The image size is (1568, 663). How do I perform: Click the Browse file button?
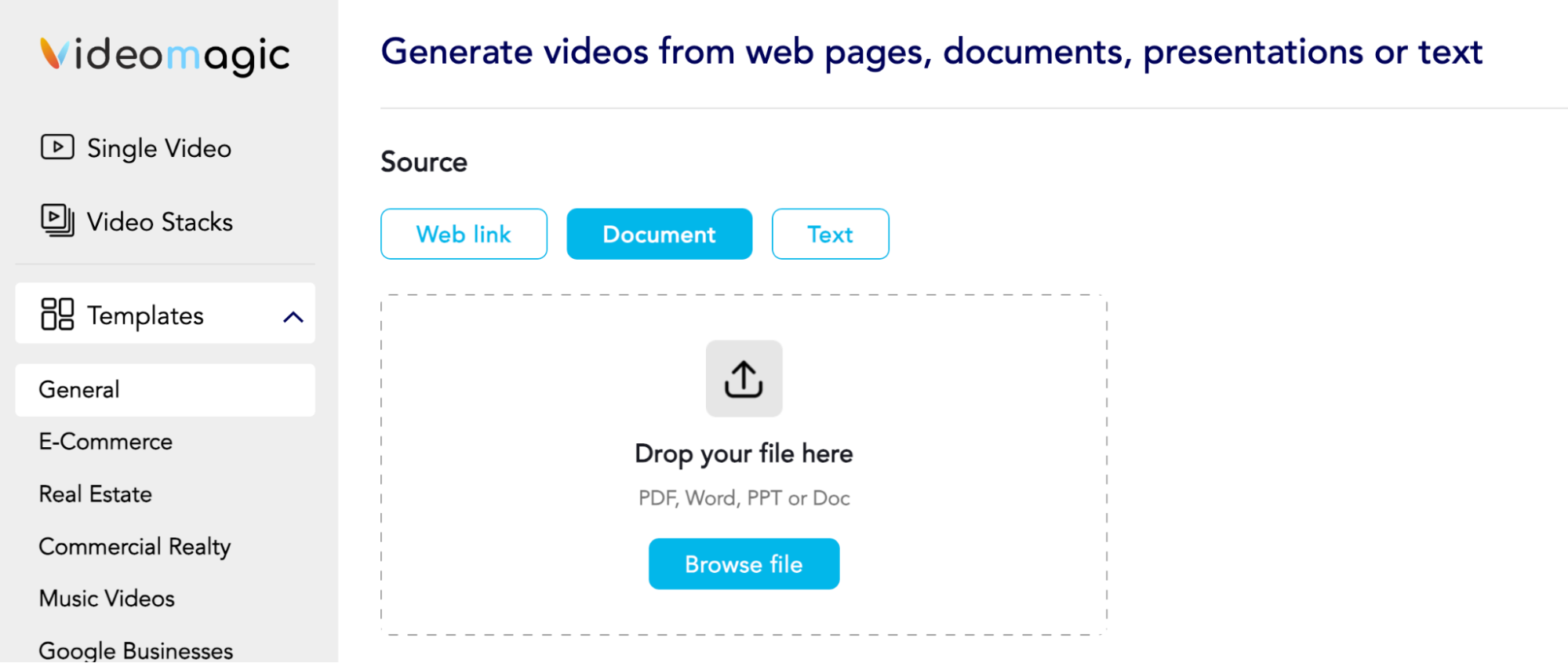coord(744,564)
